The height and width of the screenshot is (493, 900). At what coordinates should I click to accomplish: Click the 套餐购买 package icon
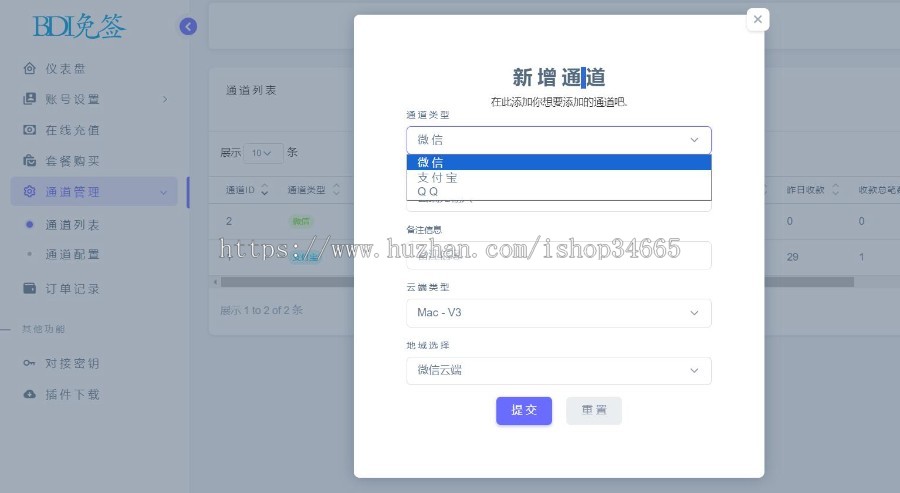[x=29, y=160]
